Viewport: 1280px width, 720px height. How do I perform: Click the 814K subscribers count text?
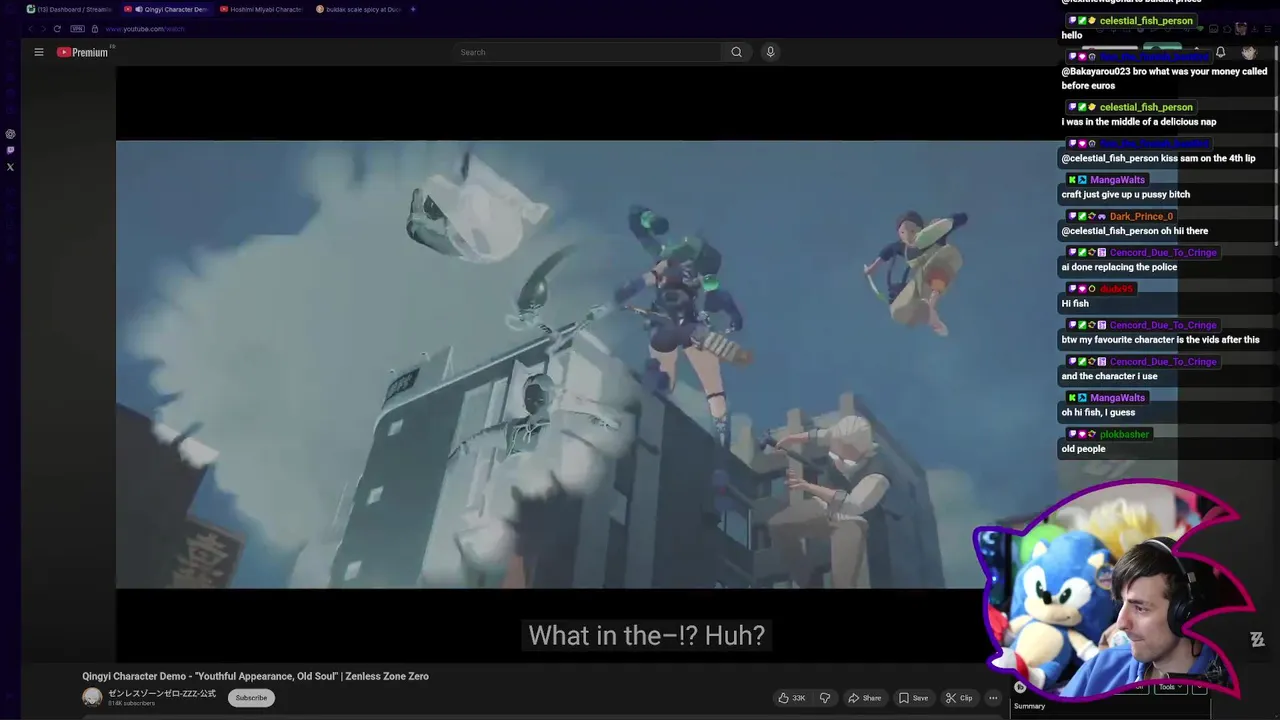[x=131, y=704]
